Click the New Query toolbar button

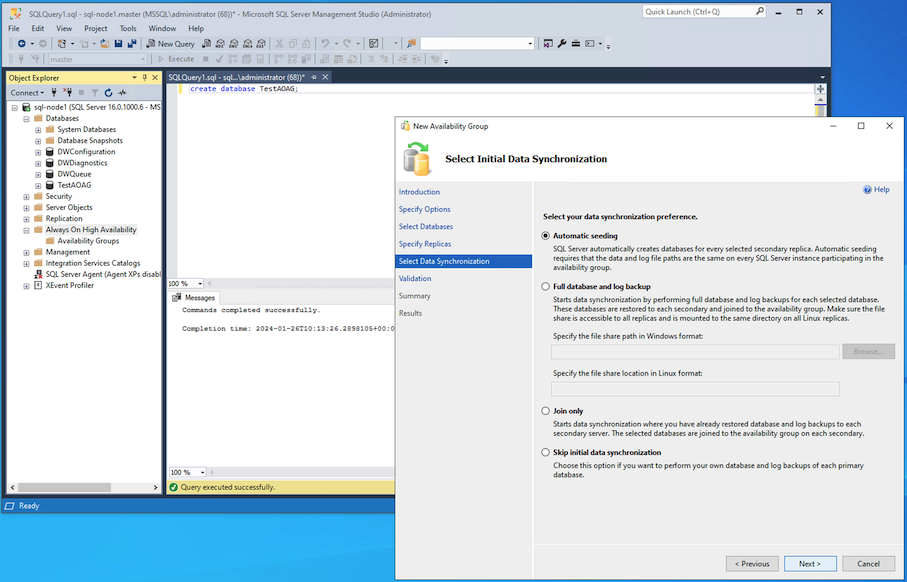[170, 43]
